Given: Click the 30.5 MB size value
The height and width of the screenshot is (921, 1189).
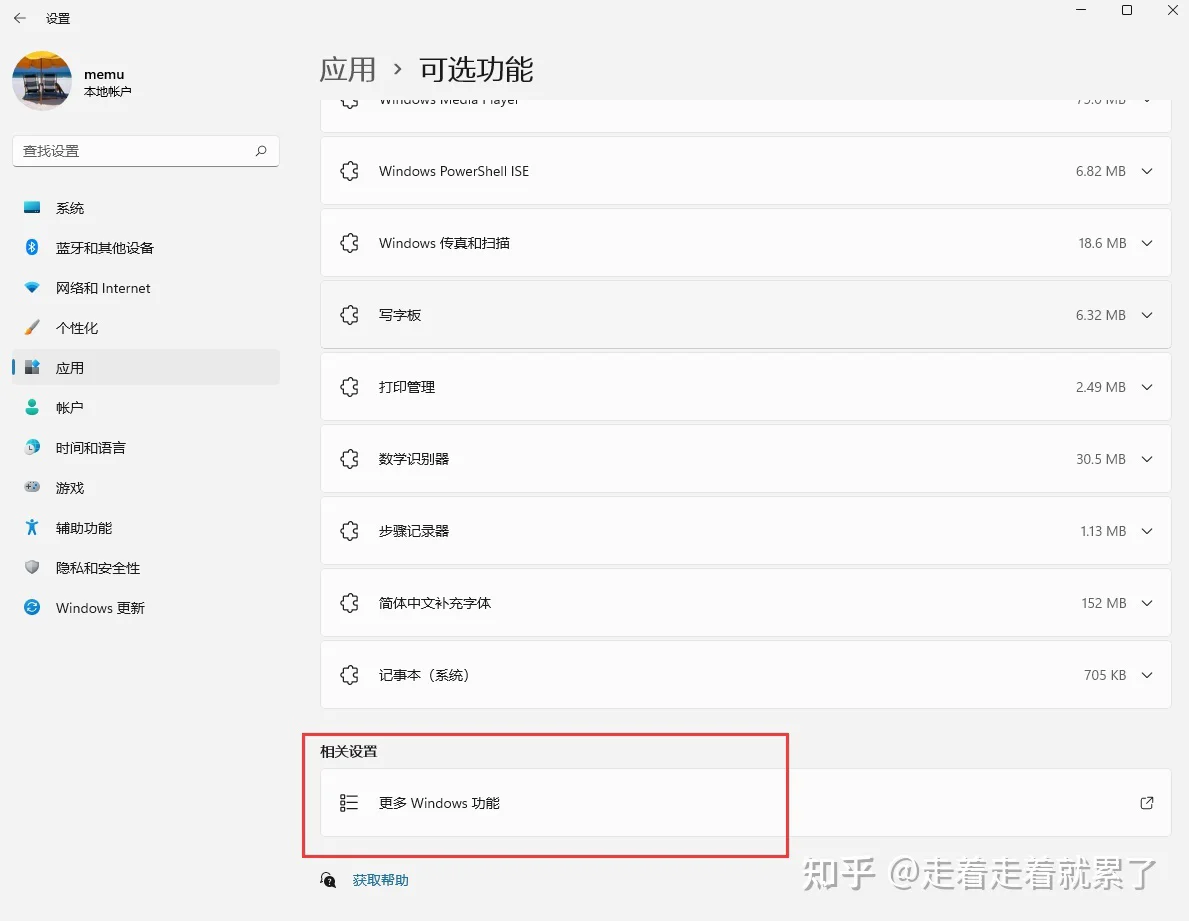Looking at the screenshot, I should (1100, 459).
